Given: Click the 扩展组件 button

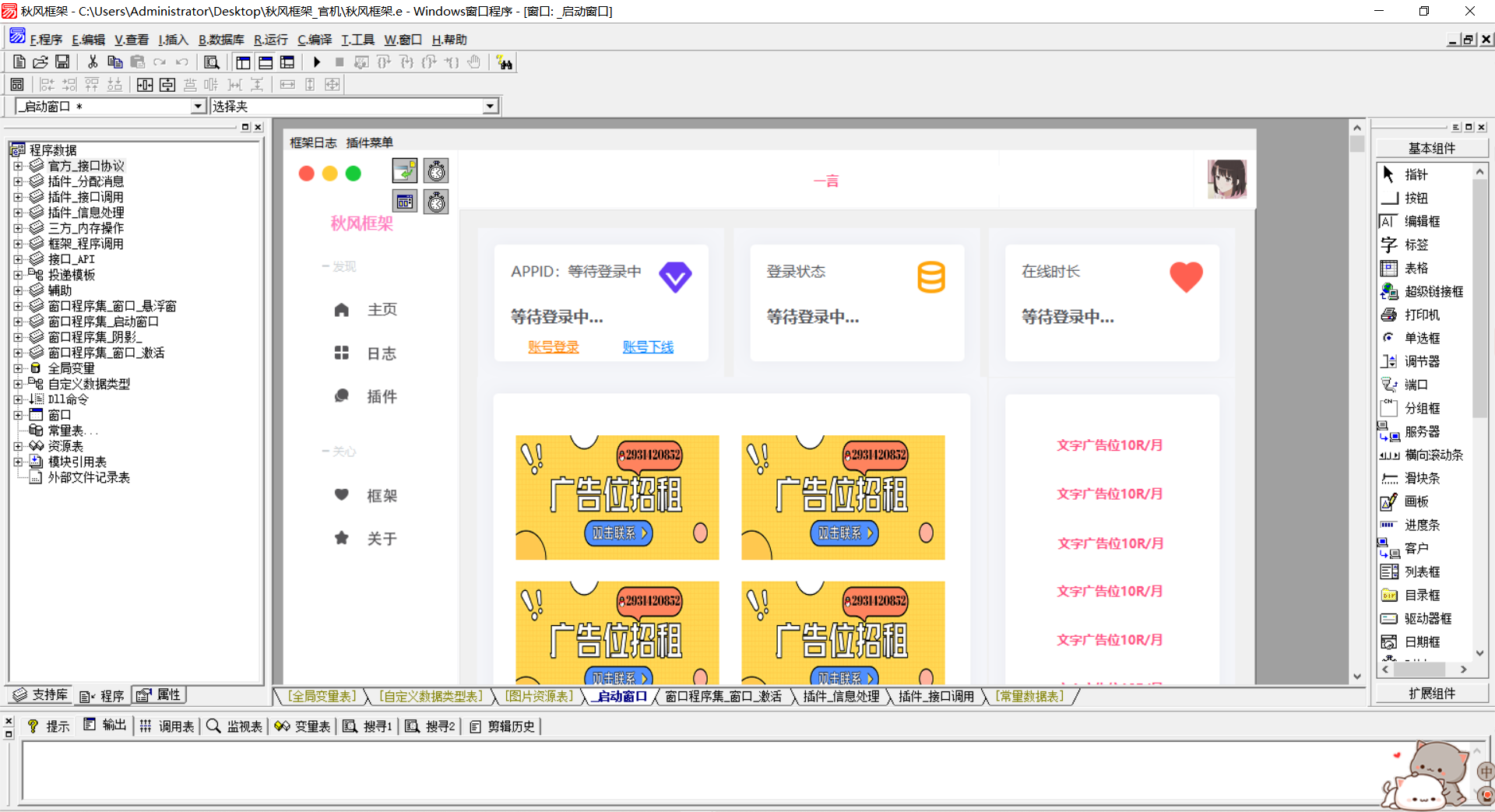Looking at the screenshot, I should 1431,694.
